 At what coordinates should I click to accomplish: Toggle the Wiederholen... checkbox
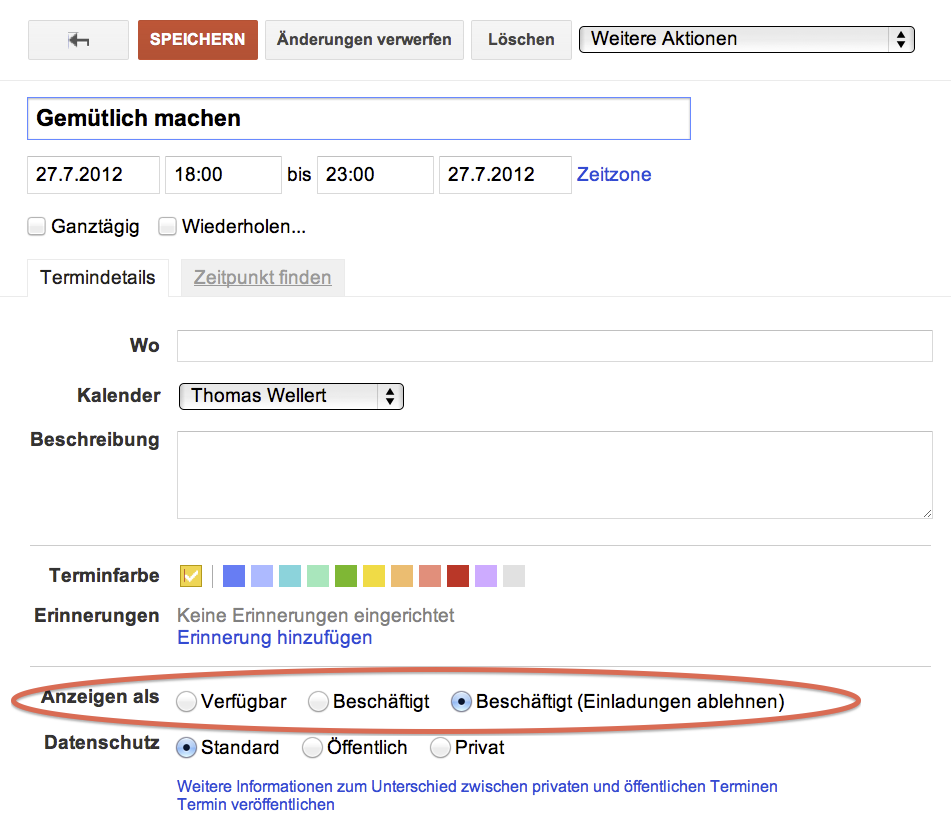167,226
